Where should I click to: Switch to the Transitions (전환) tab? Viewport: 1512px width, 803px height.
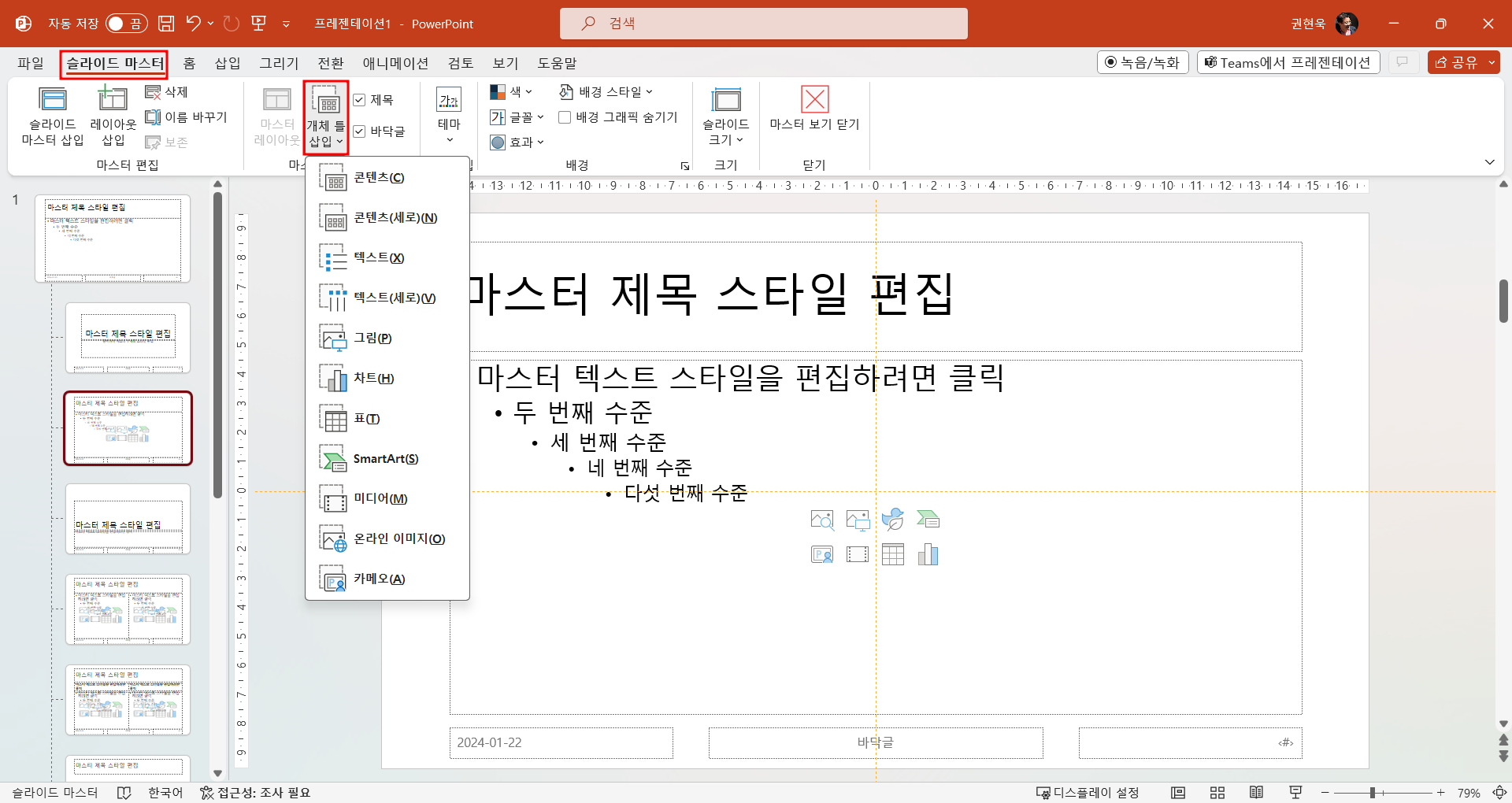[x=331, y=63]
